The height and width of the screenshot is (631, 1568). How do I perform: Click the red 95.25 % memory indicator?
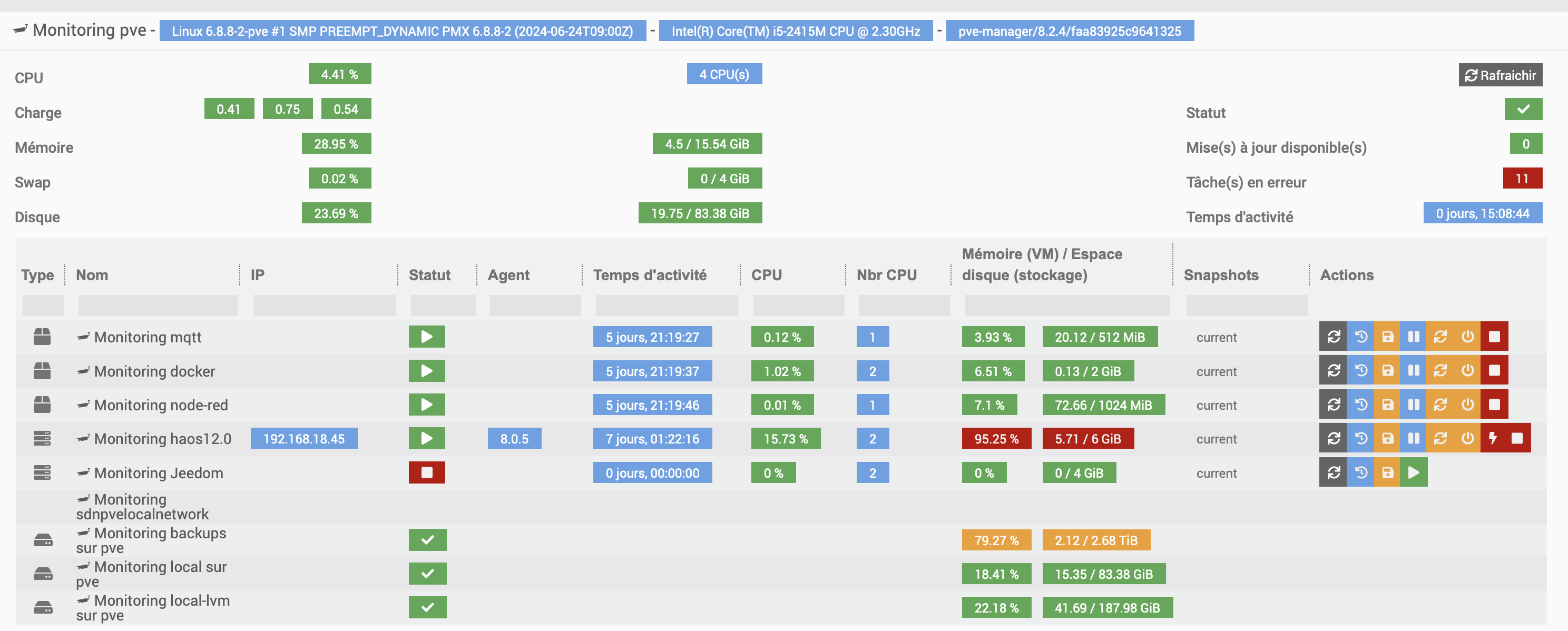(996, 439)
